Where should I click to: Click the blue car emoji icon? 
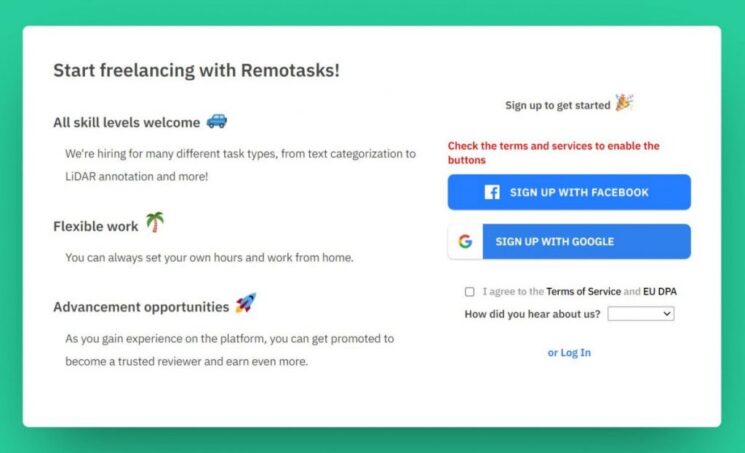tap(217, 121)
